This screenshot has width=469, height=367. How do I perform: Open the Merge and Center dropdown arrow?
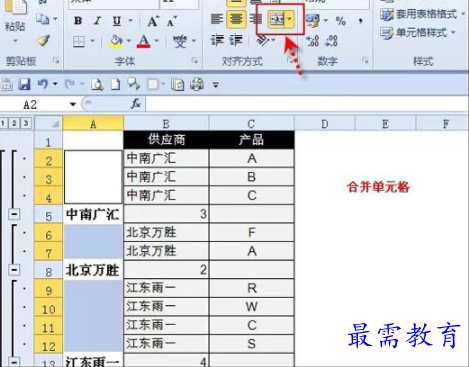pyautogui.click(x=290, y=19)
